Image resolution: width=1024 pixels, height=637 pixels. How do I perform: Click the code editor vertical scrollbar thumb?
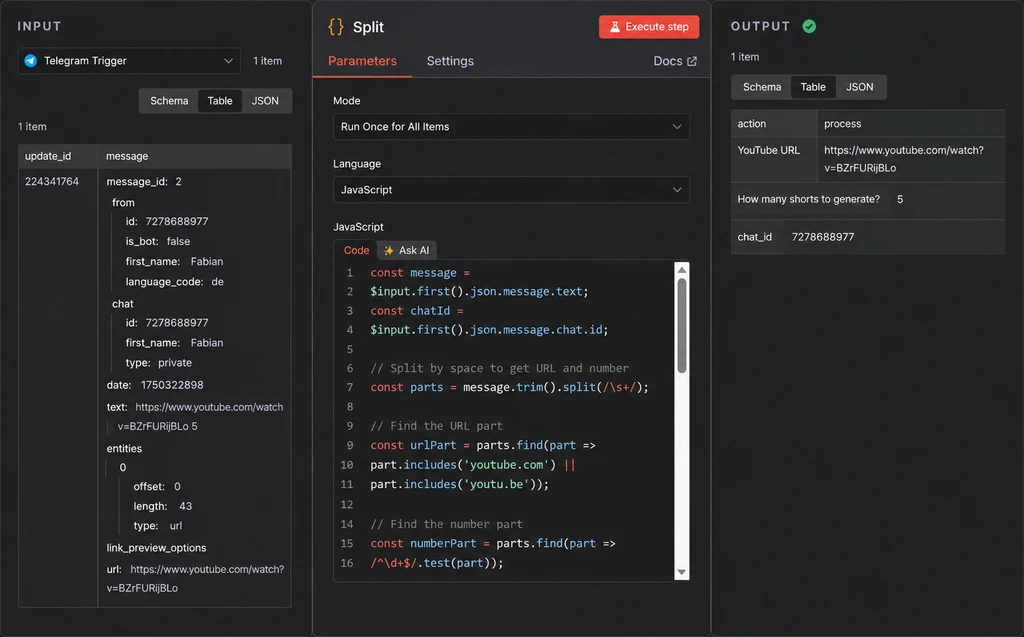pos(682,325)
